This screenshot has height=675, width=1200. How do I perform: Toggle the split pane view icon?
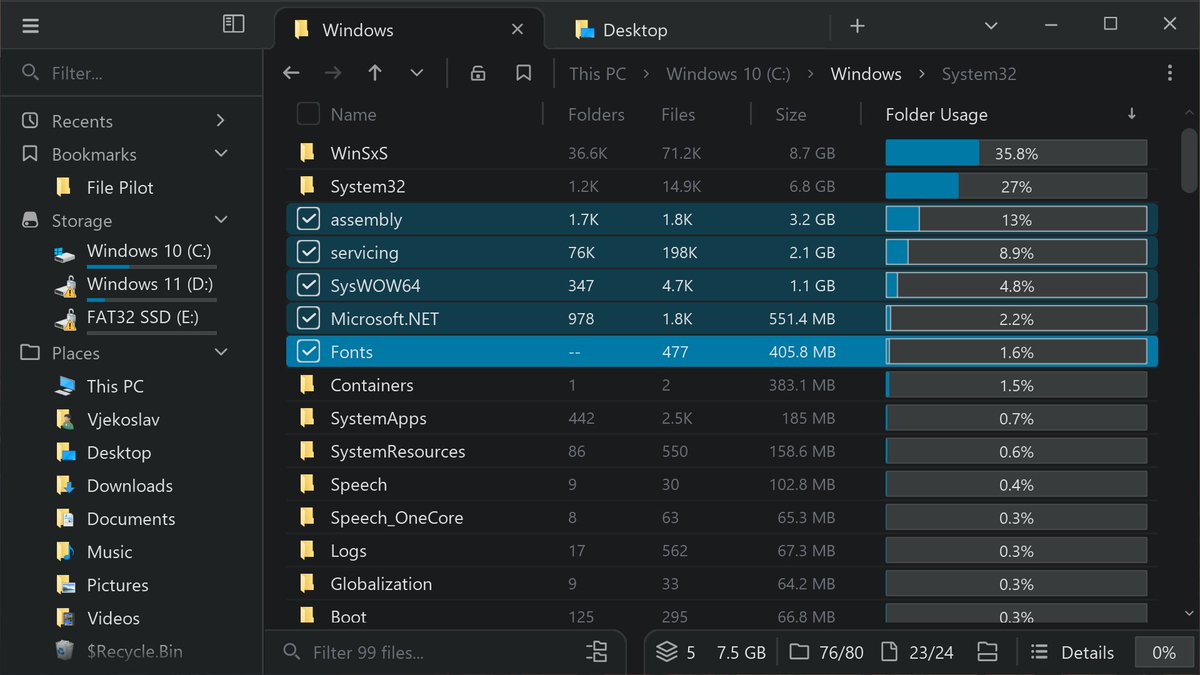pyautogui.click(x=987, y=652)
